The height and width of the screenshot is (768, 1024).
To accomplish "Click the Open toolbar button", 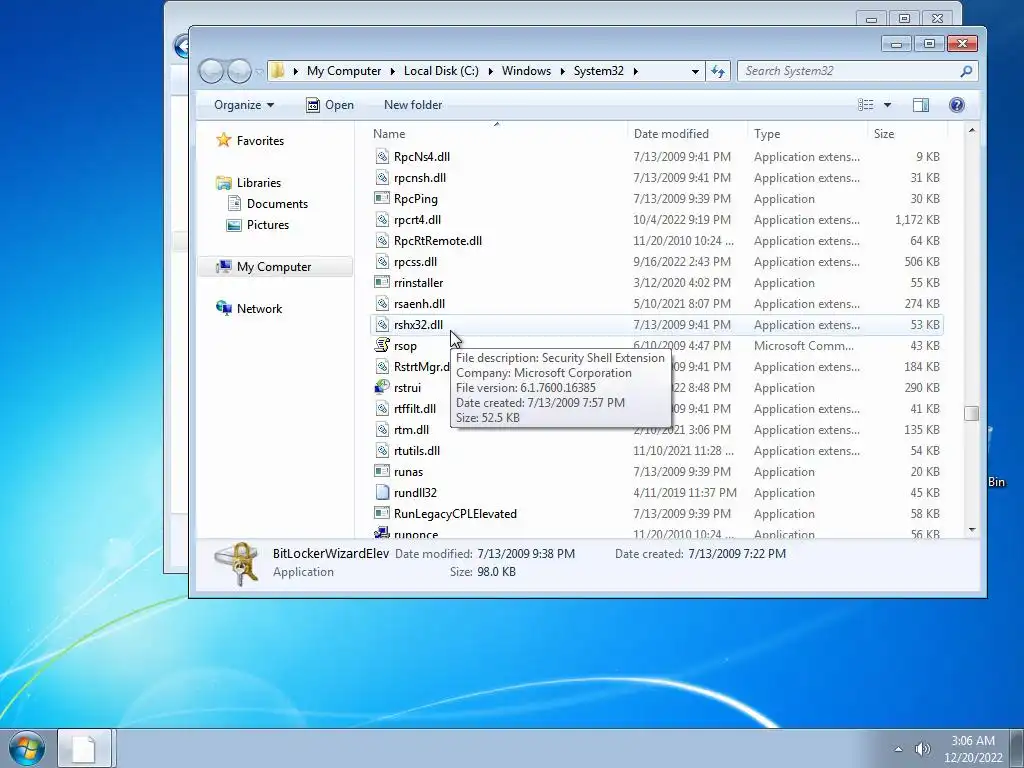I will tap(330, 105).
